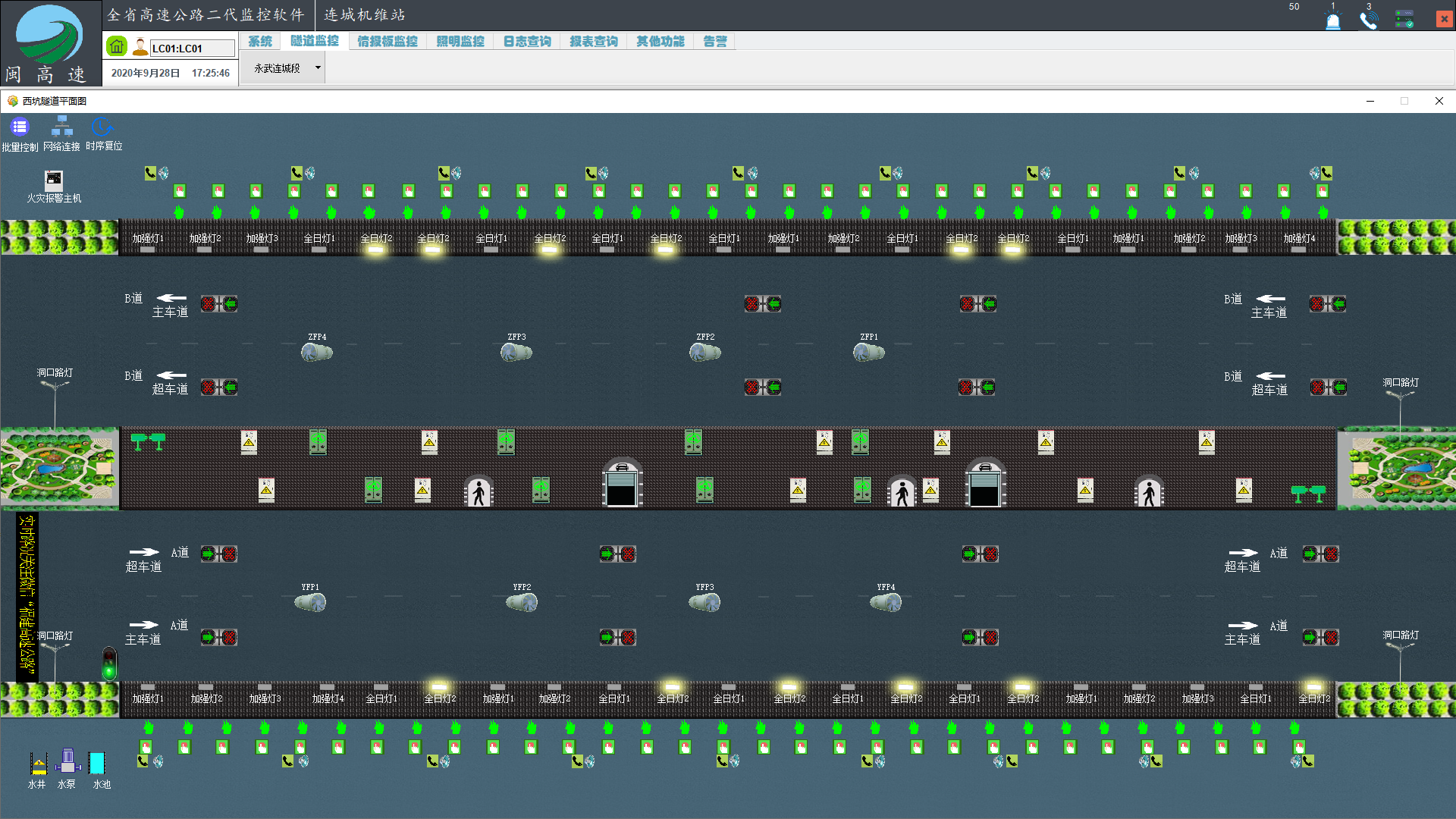
Task: Click the alarm bell notification icon
Action: (x=1332, y=20)
